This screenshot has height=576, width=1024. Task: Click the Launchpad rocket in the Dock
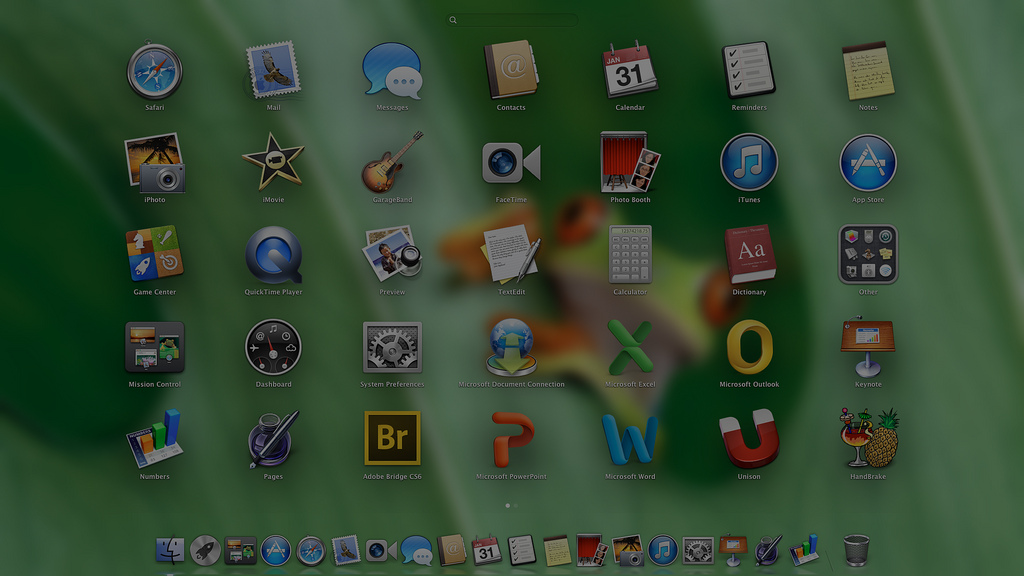coord(205,551)
